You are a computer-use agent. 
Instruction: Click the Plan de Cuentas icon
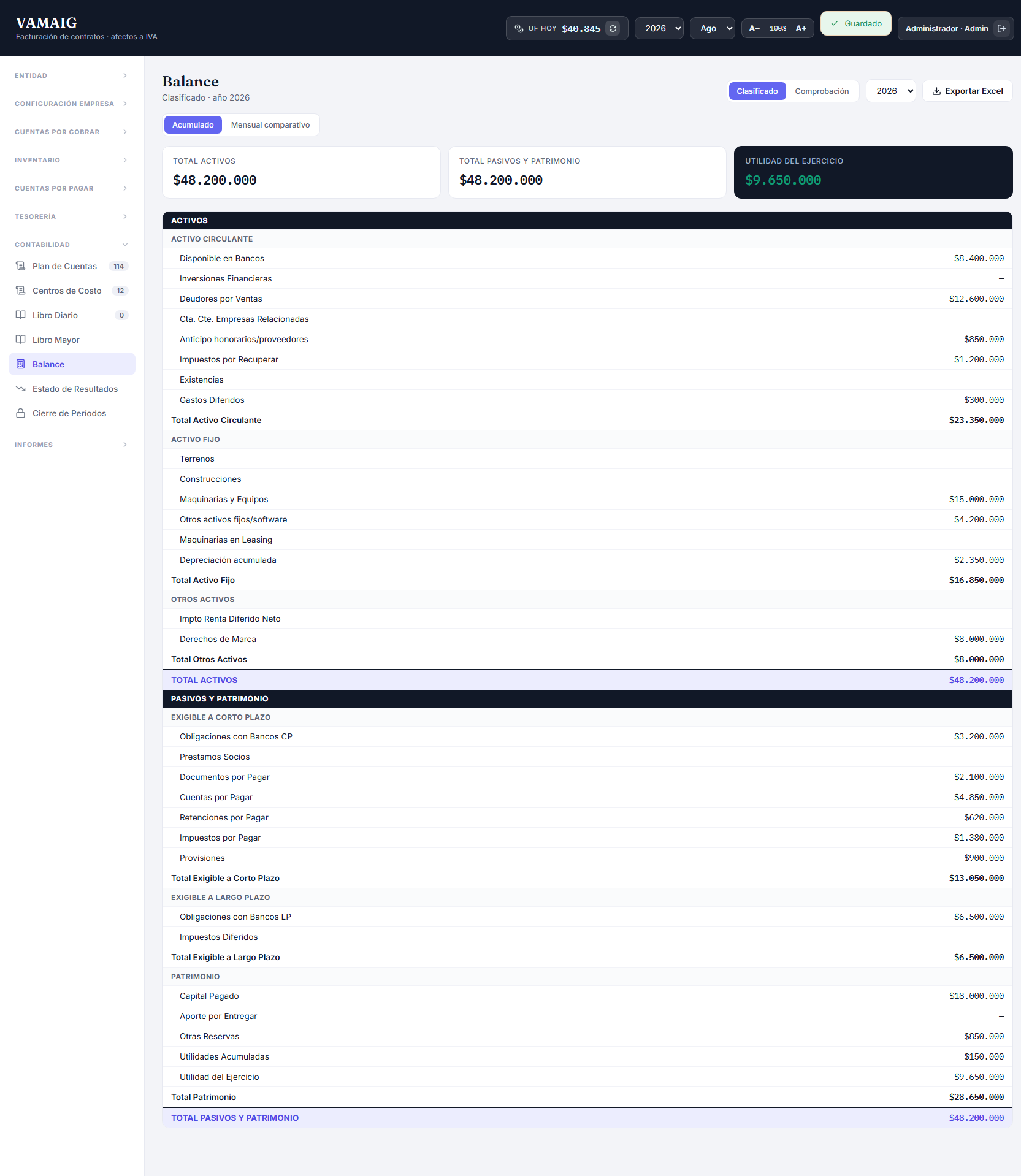tap(20, 266)
